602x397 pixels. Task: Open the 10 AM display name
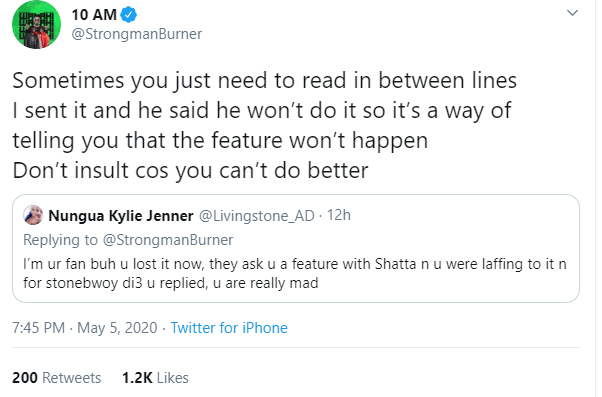[x=94, y=15]
